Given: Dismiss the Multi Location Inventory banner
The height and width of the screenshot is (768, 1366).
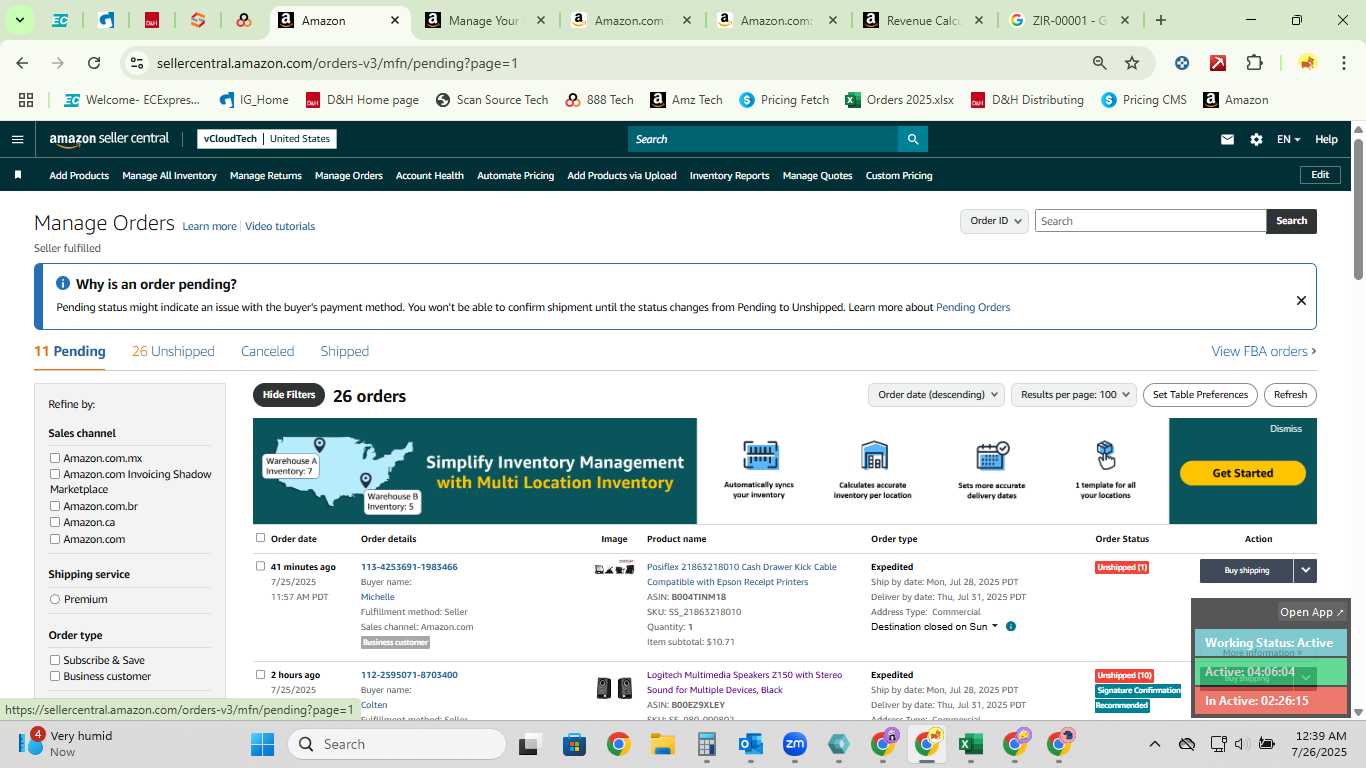Looking at the screenshot, I should (1285, 429).
